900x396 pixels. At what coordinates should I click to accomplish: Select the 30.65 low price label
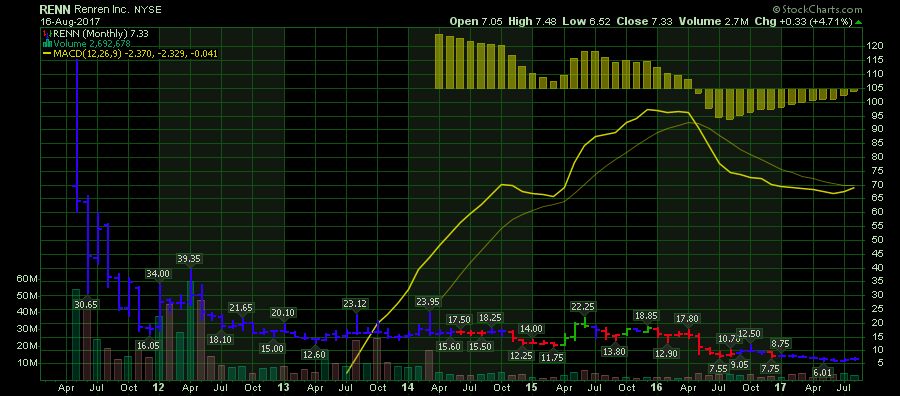[x=86, y=305]
